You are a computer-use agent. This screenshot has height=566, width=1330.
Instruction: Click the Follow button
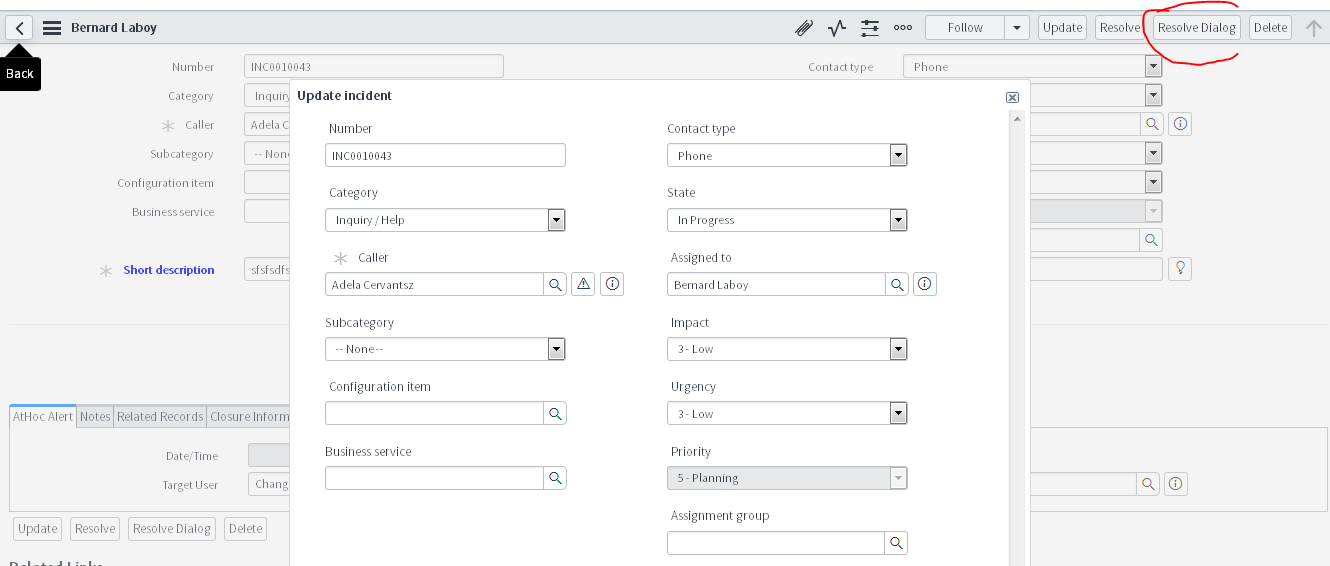coord(965,28)
